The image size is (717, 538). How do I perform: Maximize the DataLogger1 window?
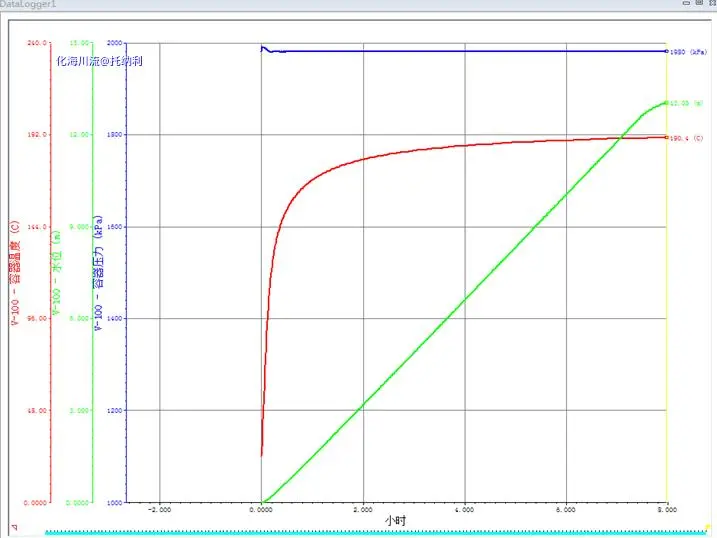point(699,3)
